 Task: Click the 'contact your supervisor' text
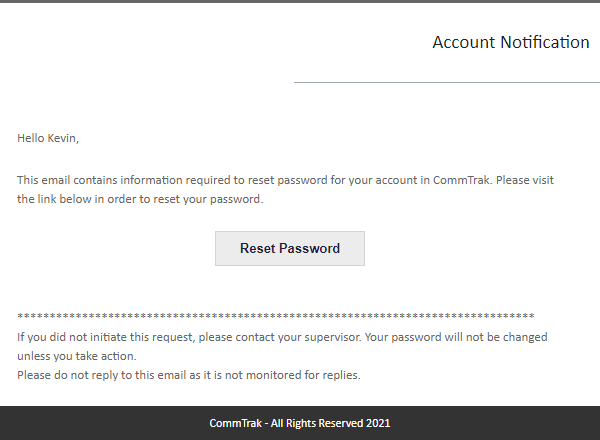tap(298, 337)
